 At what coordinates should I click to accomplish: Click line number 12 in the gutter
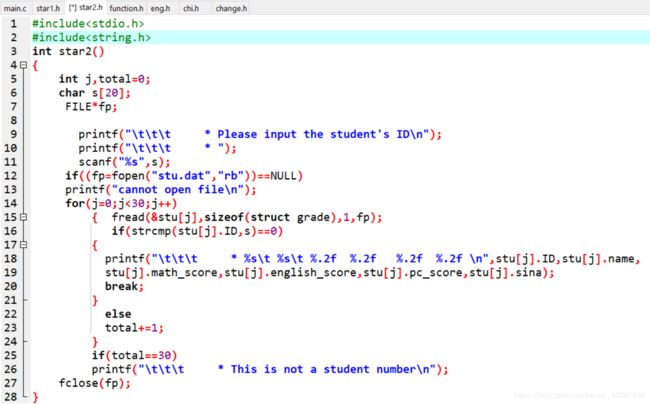(x=10, y=176)
